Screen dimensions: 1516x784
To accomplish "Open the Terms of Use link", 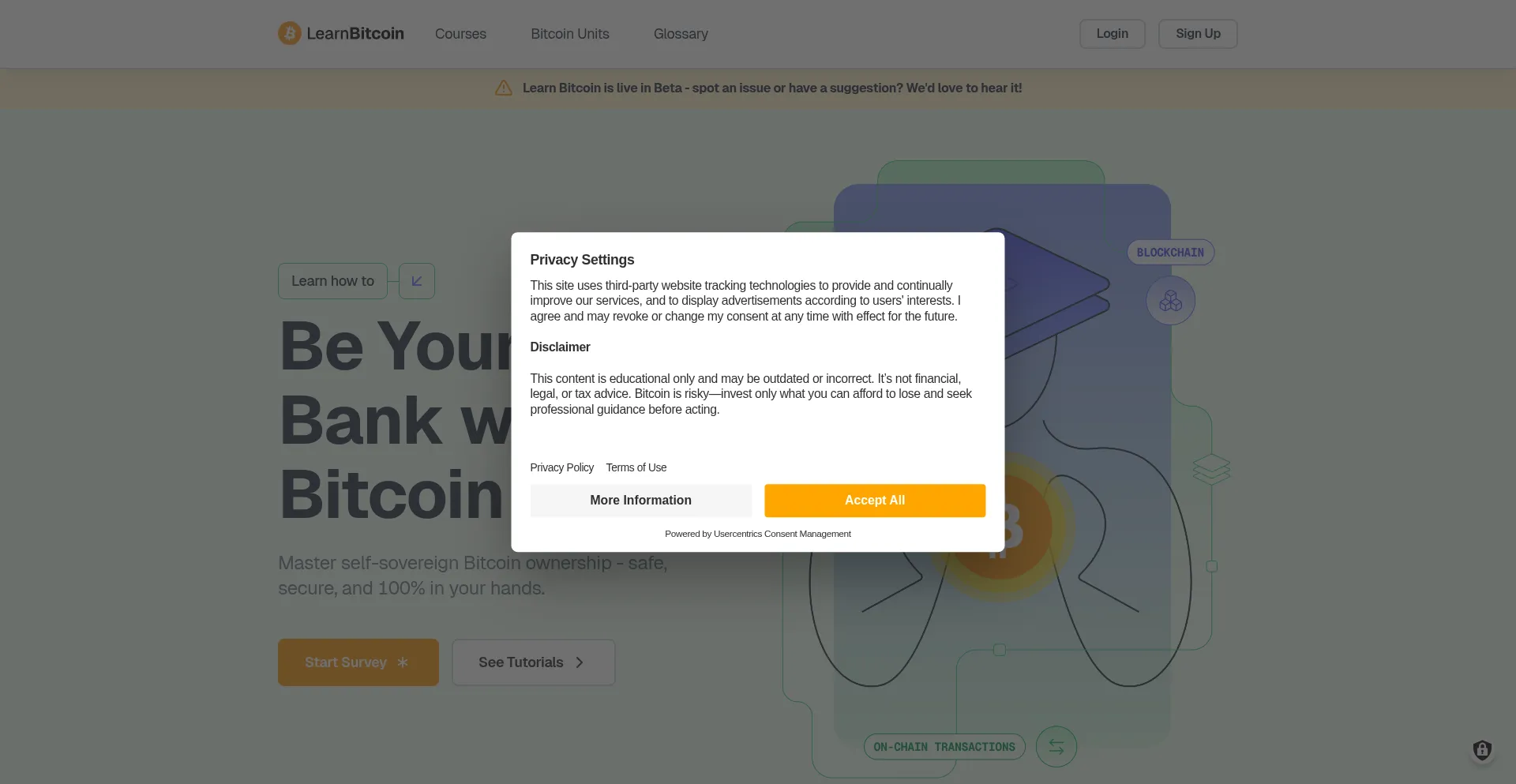I will (636, 467).
